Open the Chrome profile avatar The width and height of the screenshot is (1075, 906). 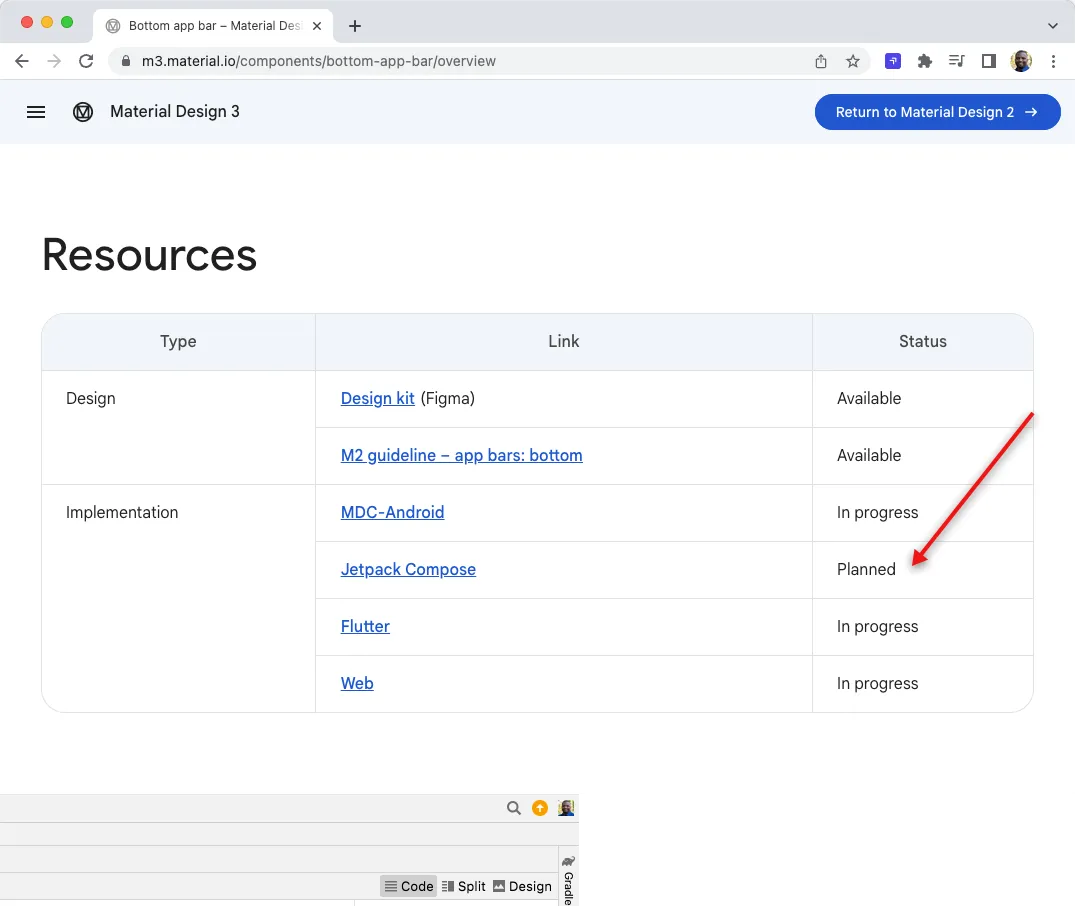tap(1021, 61)
